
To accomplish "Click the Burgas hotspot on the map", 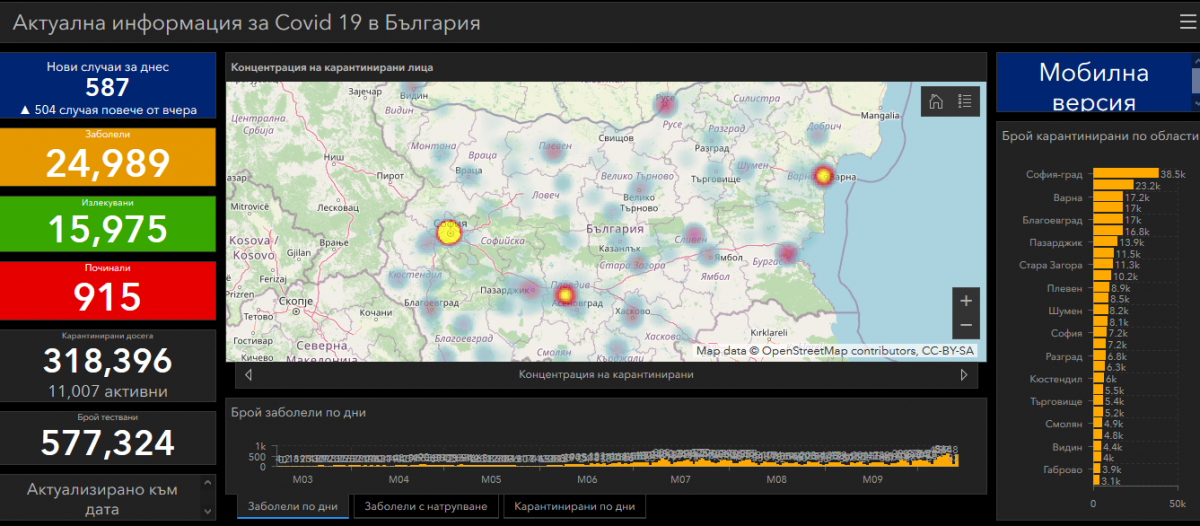I will [x=787, y=253].
